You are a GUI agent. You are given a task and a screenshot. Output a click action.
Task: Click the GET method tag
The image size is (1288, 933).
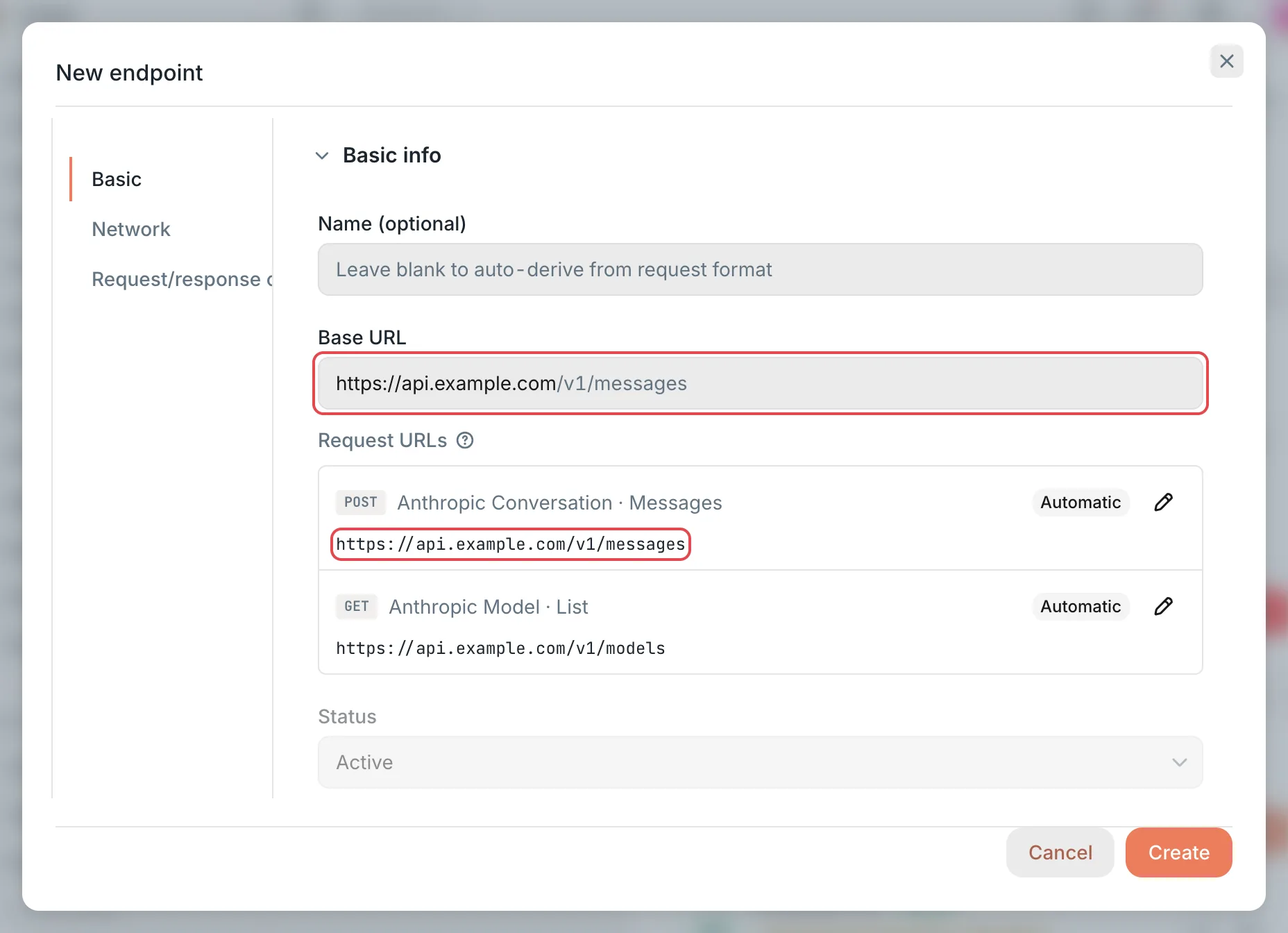tap(357, 606)
